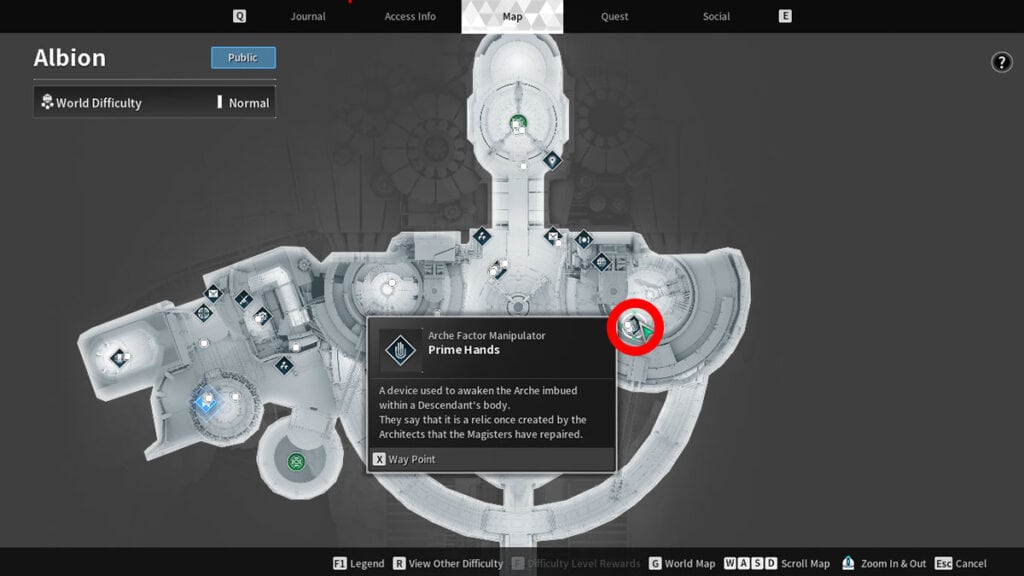Viewport: 1024px width, 576px height.
Task: Click the Albion map title
Action: [70, 58]
